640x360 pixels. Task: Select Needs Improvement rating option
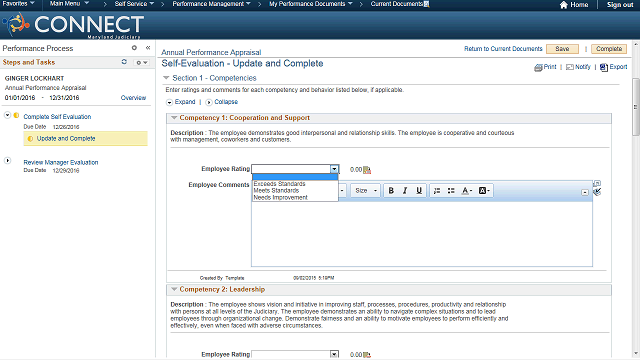point(281,198)
